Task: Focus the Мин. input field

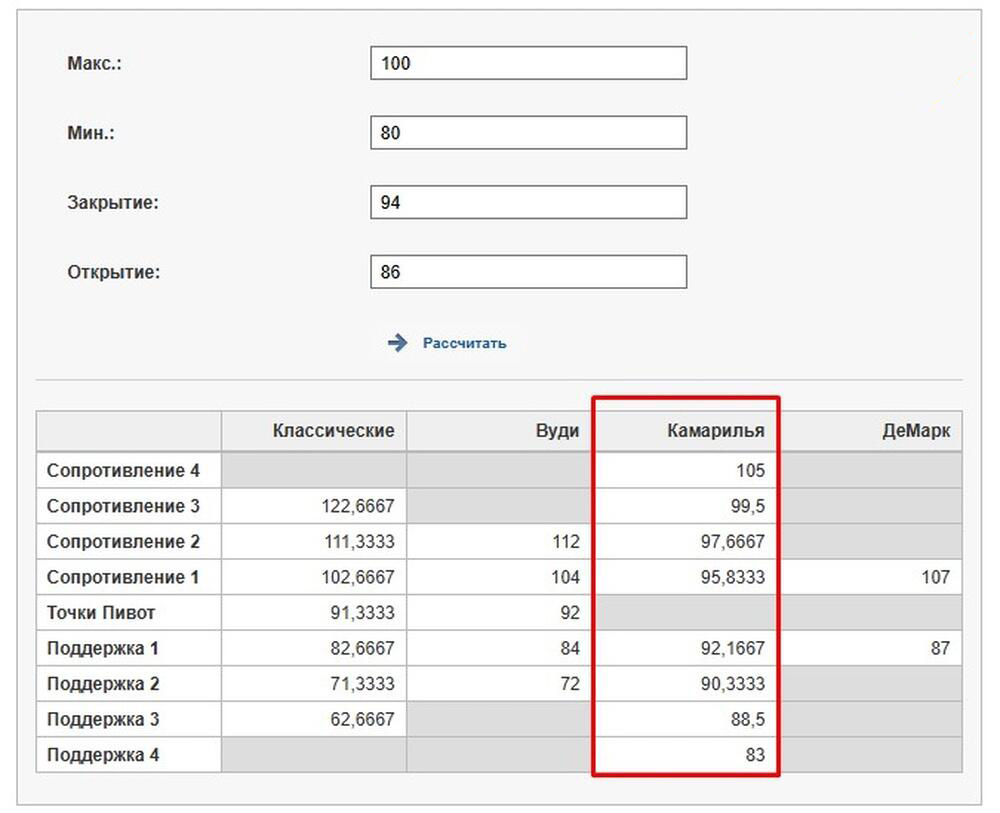Action: point(529,133)
